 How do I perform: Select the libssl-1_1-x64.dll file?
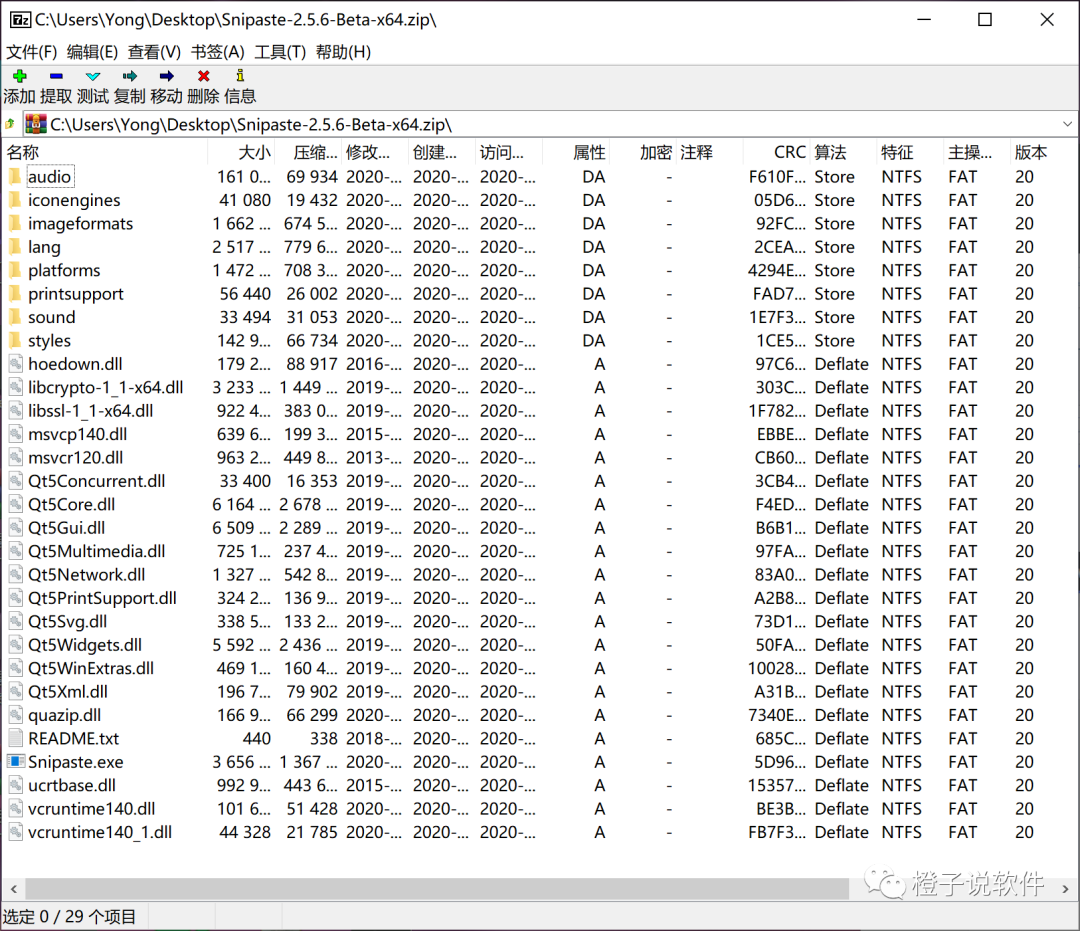(x=90, y=411)
